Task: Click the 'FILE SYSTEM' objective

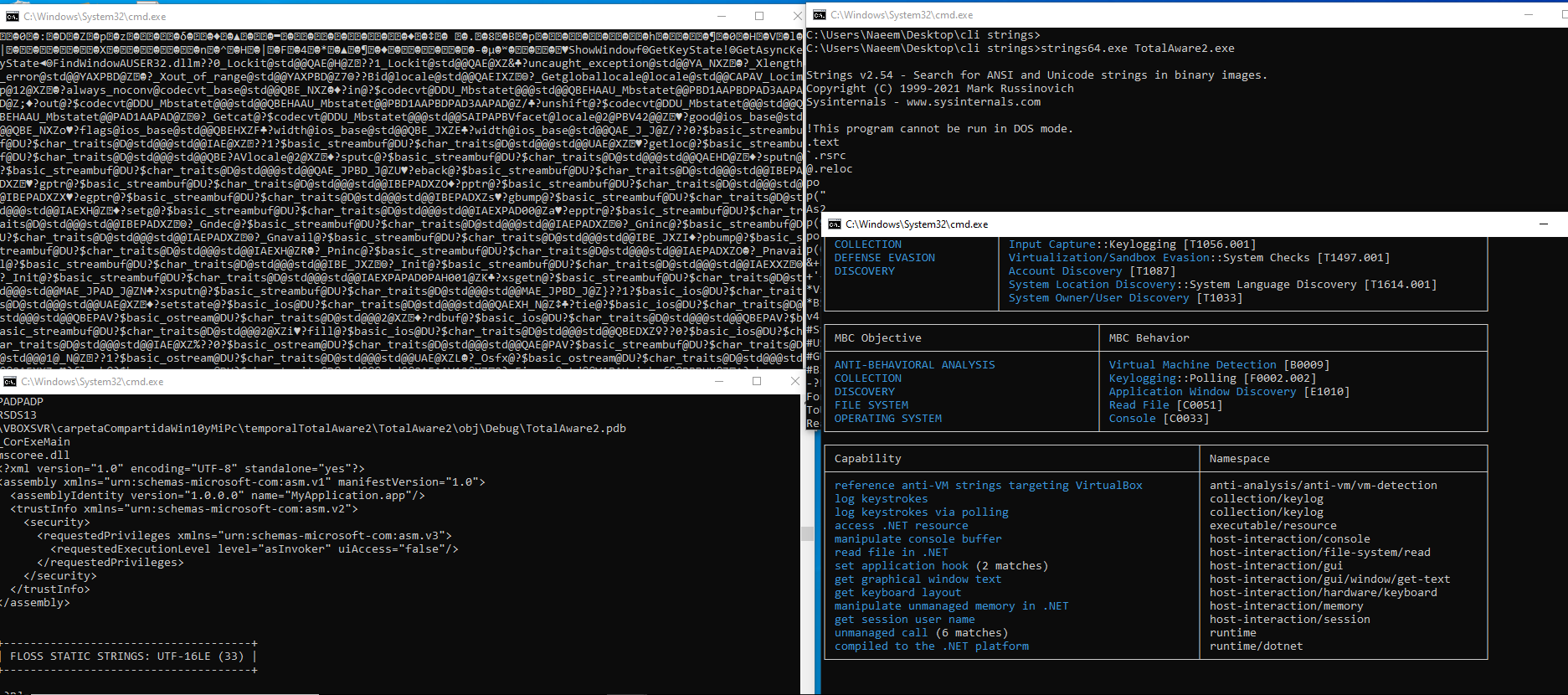Action: click(x=871, y=405)
